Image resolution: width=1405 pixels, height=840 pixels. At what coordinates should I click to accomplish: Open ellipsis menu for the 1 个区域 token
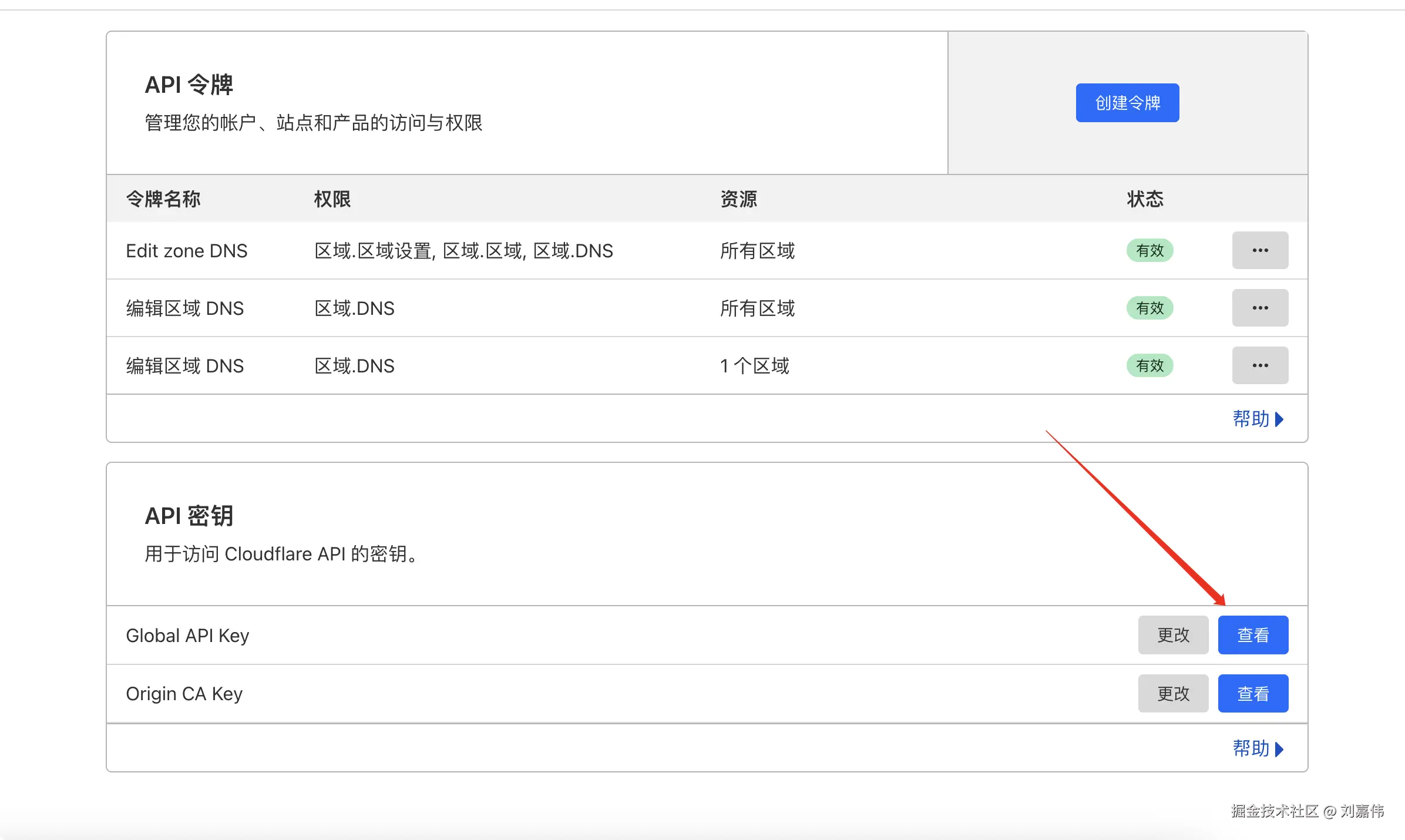[1259, 365]
